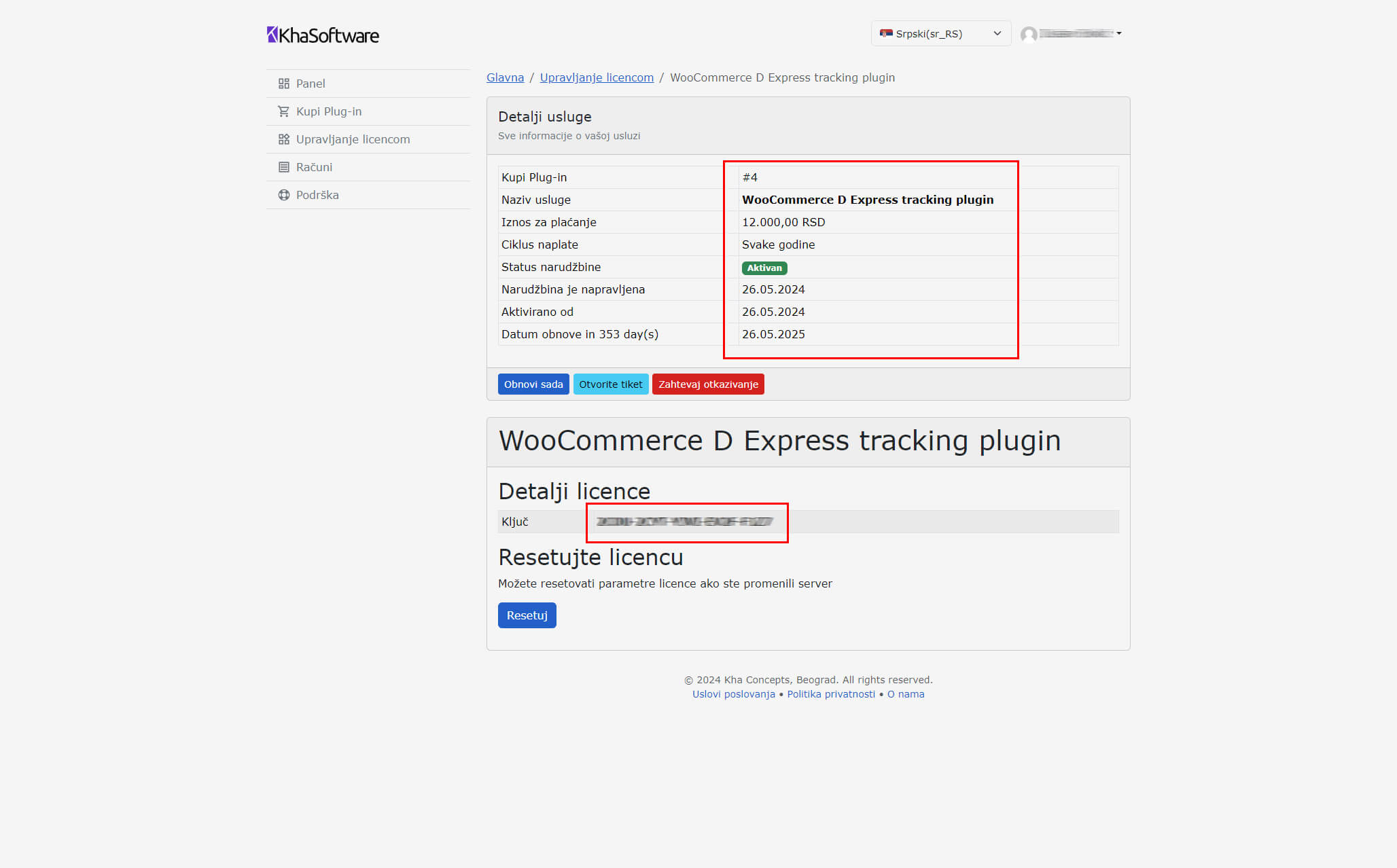Click the KhaSoftware logo

click(323, 35)
